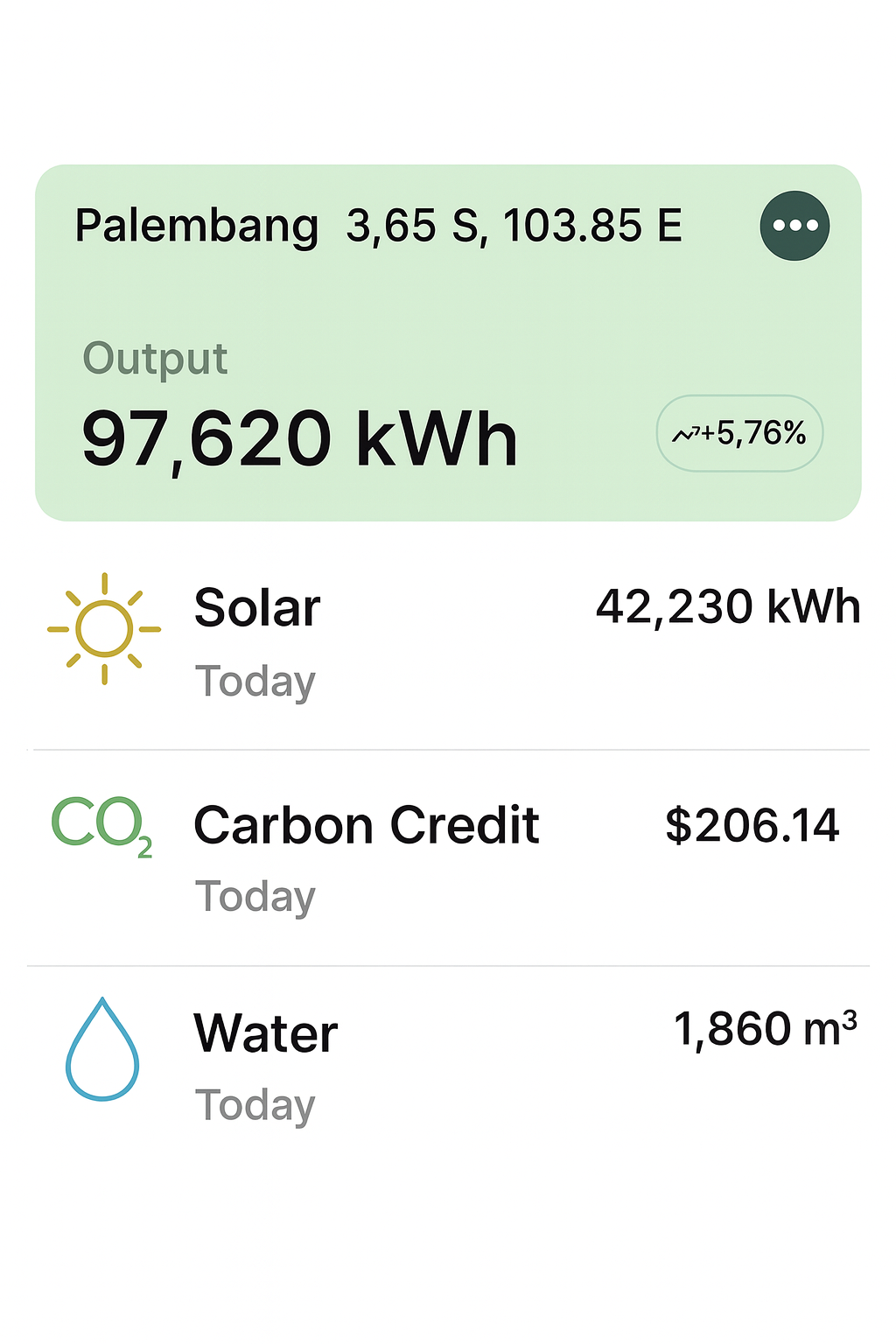
Task: Click the Output label
Action: (155, 359)
